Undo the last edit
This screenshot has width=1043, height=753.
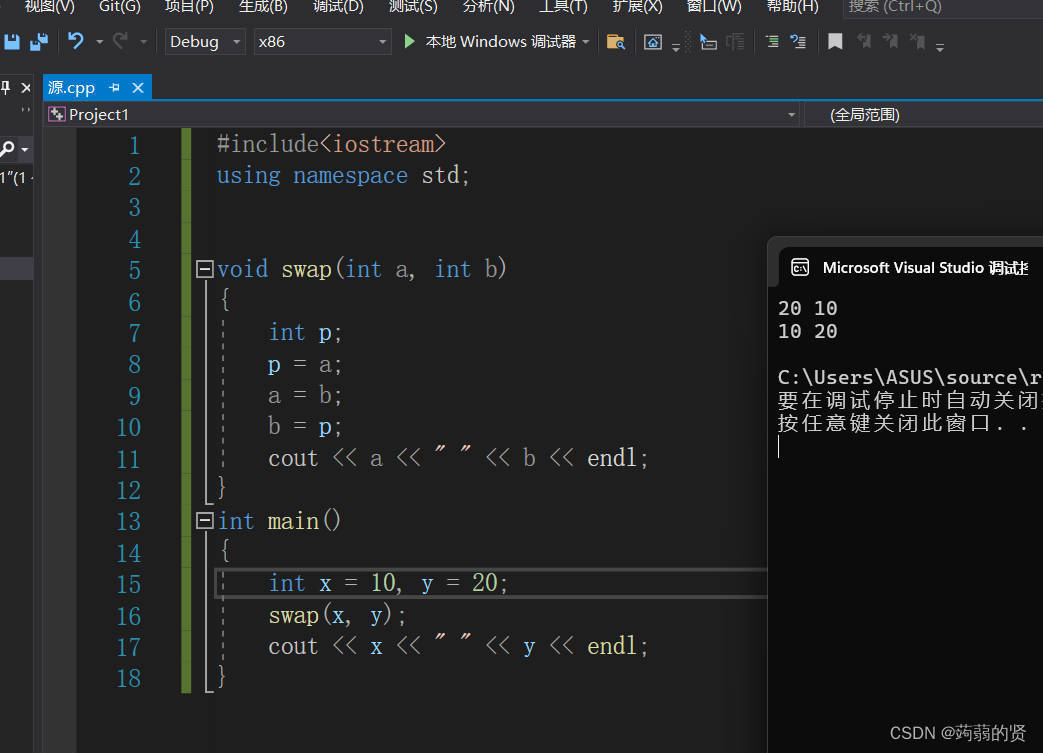tap(76, 41)
